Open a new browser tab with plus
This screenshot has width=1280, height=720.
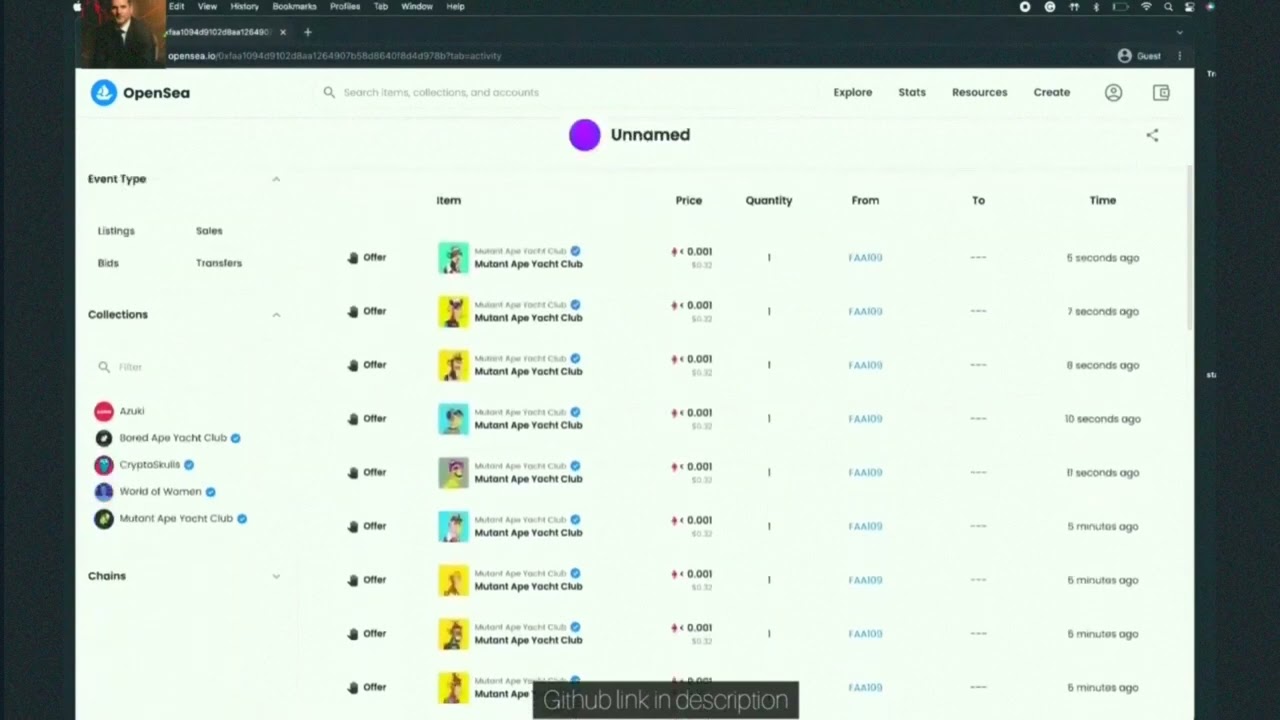[x=307, y=32]
